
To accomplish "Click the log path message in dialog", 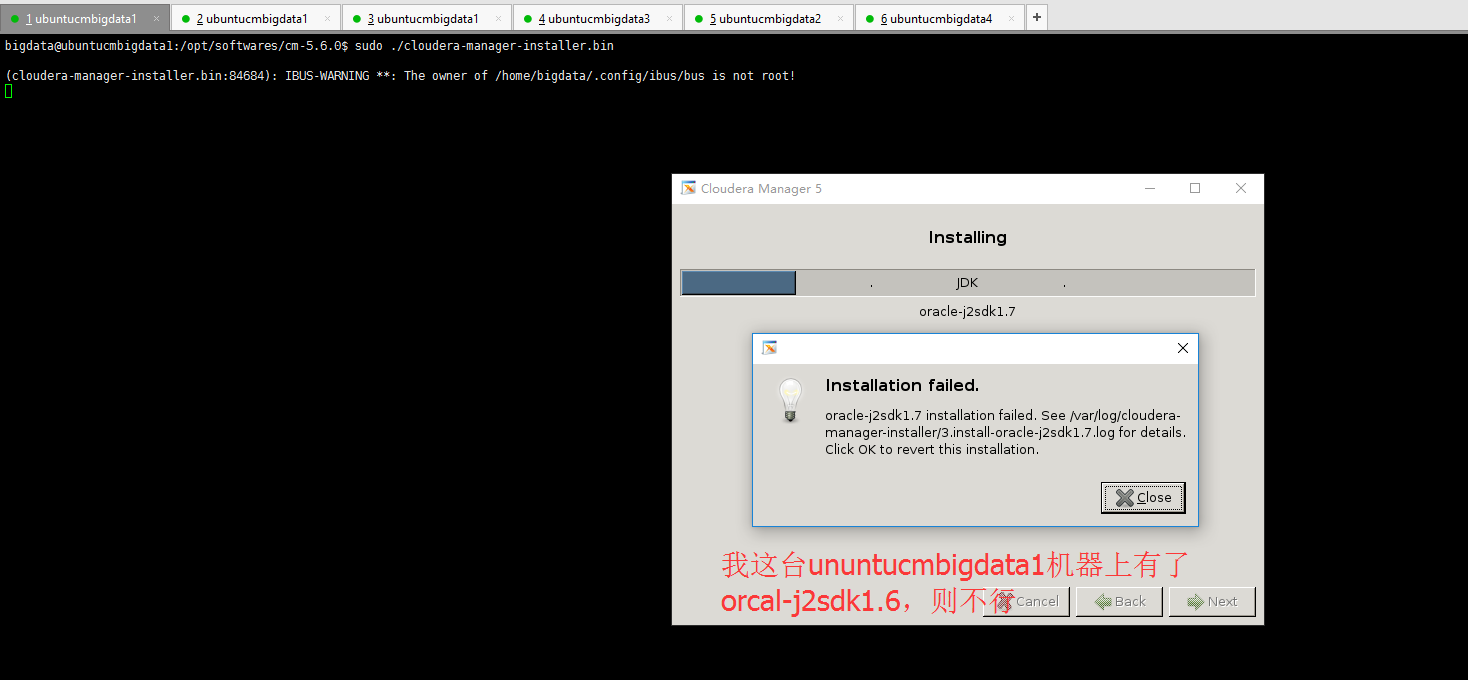I will coord(1005,432).
